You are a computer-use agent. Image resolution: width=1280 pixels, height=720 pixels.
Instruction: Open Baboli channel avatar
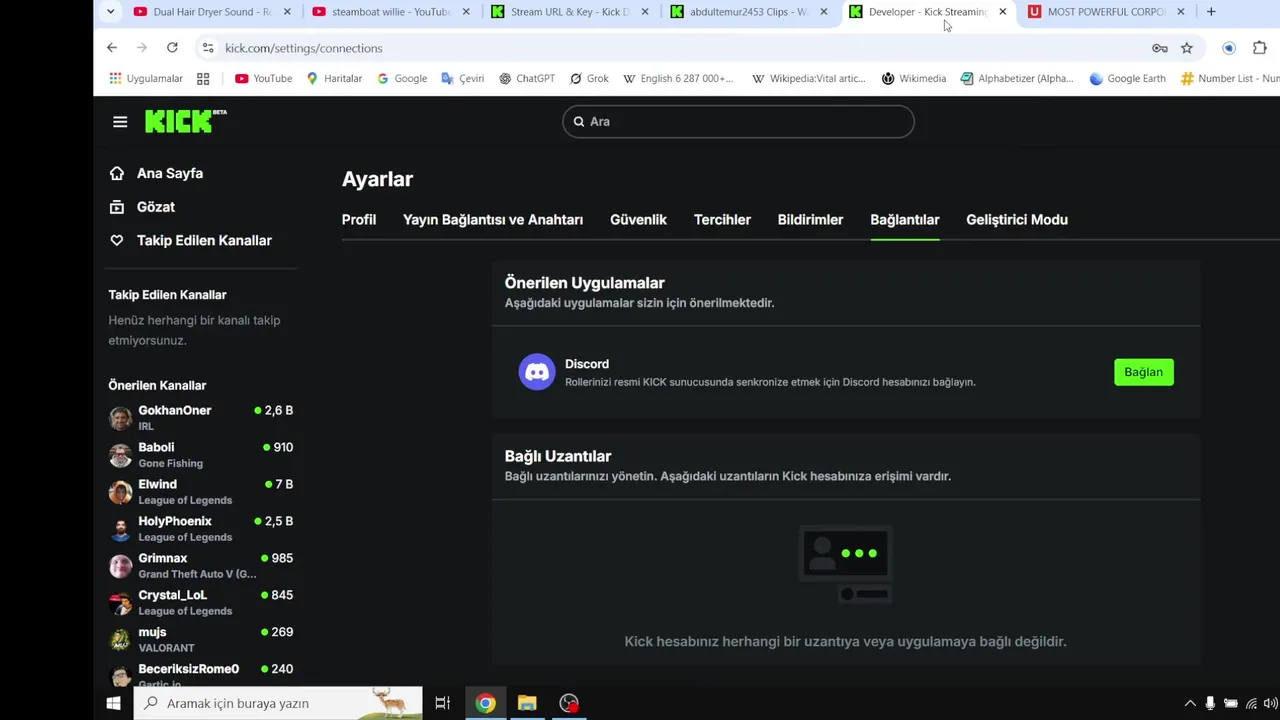click(x=120, y=454)
